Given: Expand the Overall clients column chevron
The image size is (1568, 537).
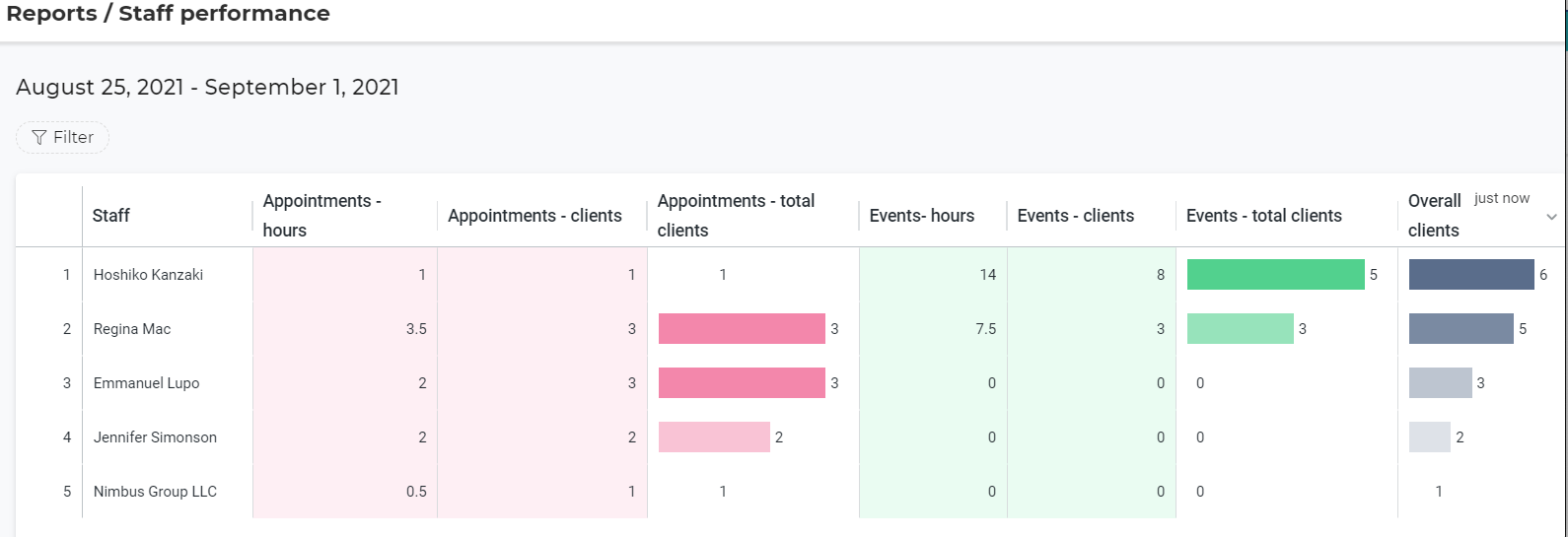Looking at the screenshot, I should click(x=1551, y=217).
